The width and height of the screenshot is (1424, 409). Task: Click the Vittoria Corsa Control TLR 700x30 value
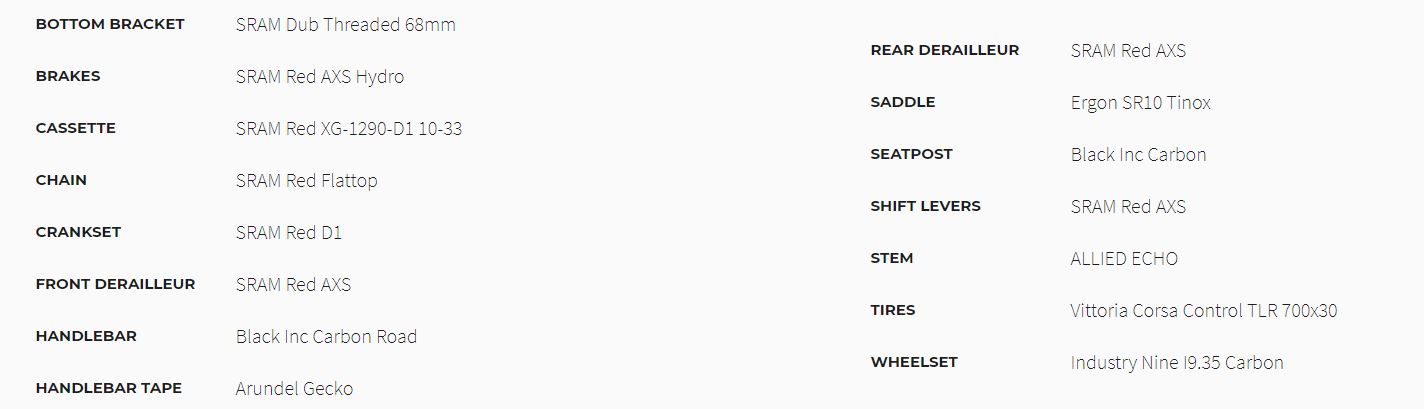(1203, 311)
